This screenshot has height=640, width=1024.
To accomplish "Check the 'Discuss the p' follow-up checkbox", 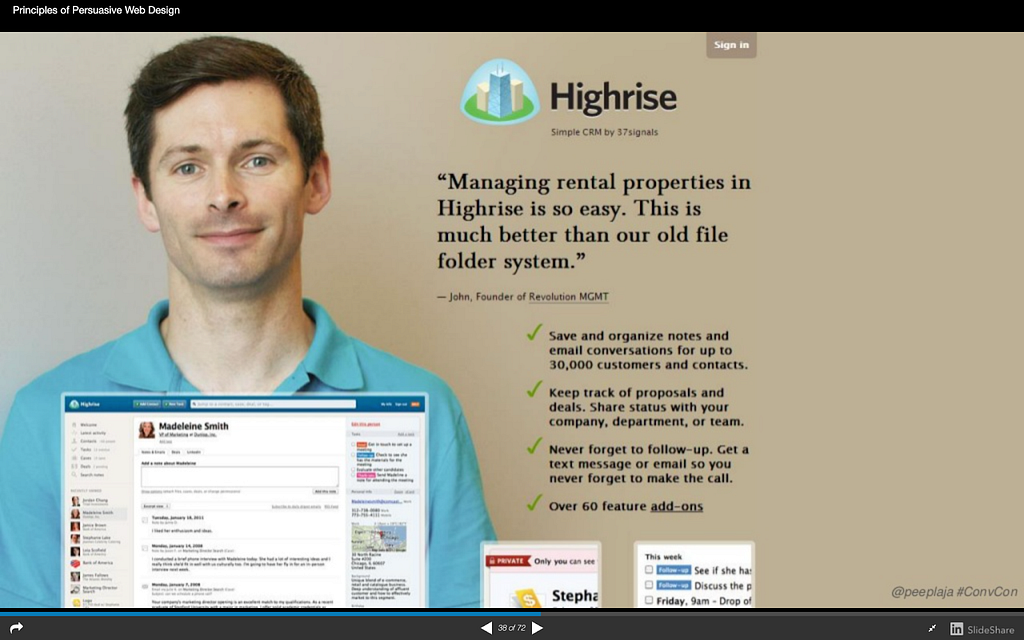I will (649, 585).
